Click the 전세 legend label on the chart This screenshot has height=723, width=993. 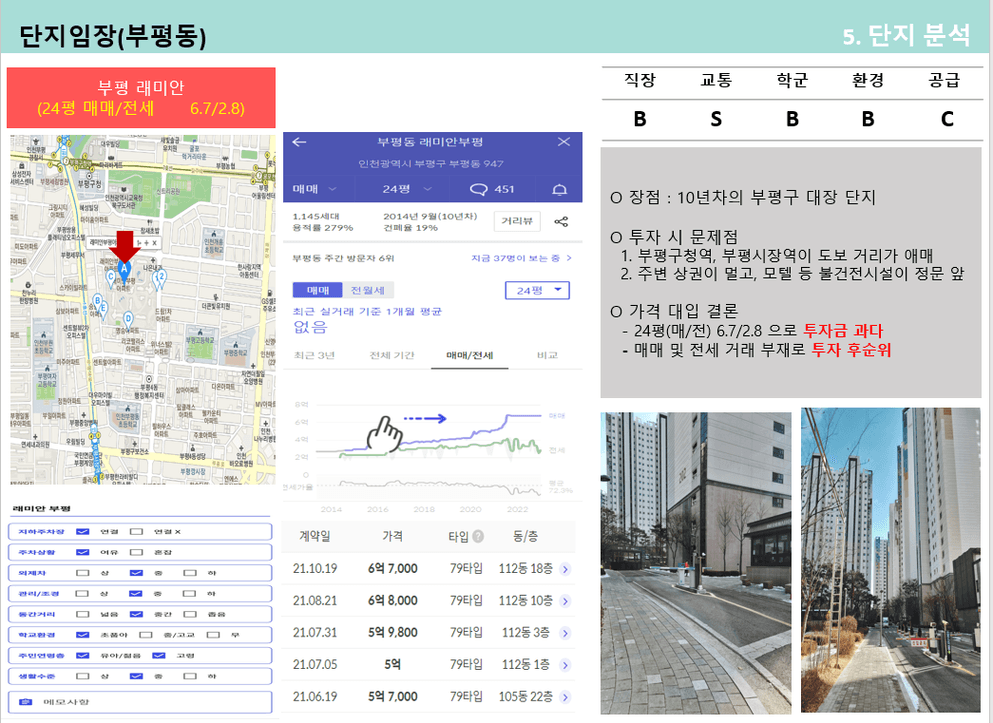tap(557, 450)
